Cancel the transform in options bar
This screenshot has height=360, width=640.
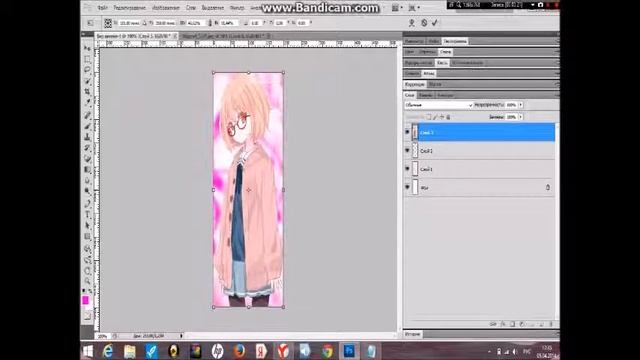click(424, 23)
